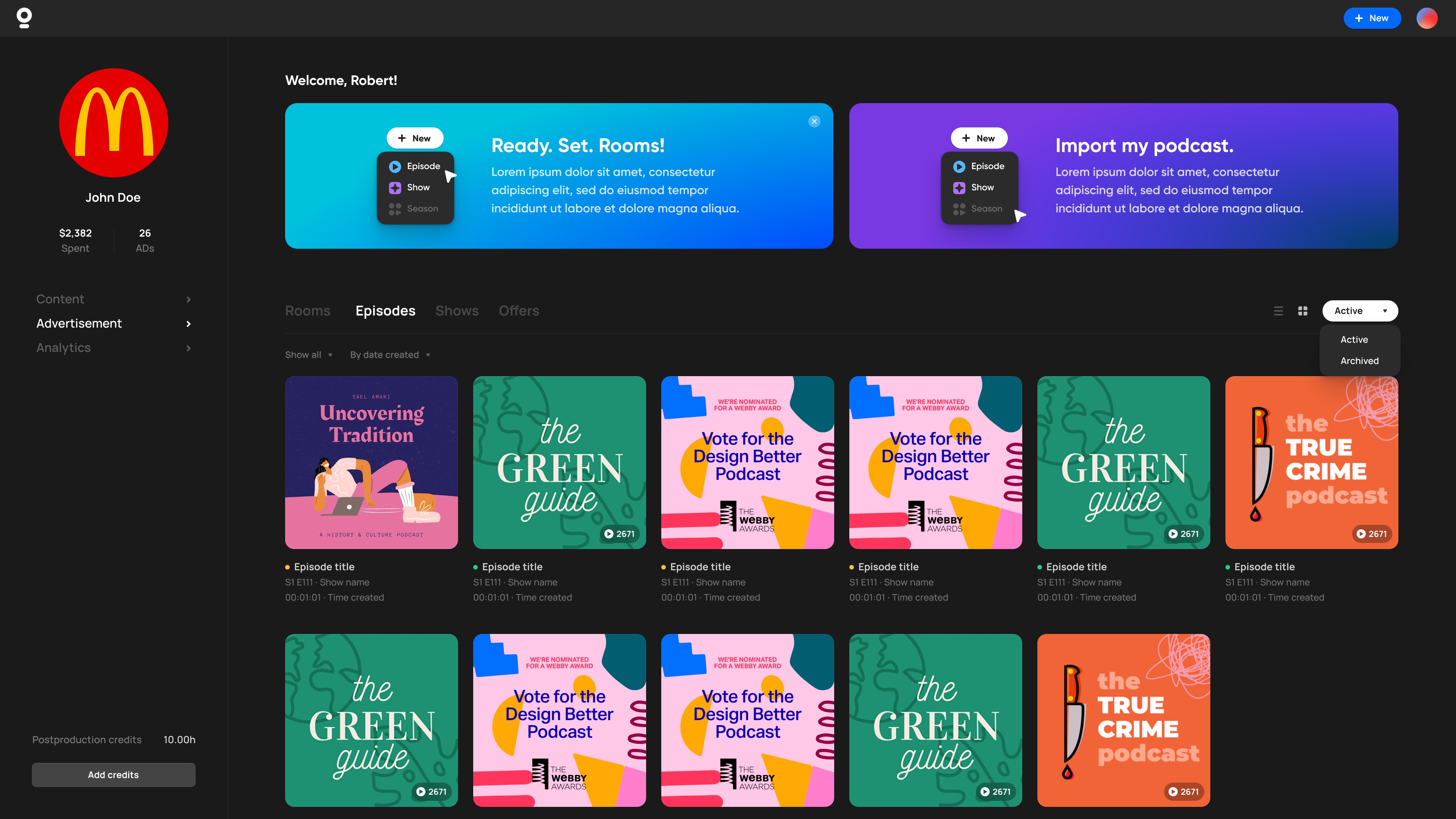Open the Show all filter dropdown
The width and height of the screenshot is (1456, 819).
(309, 355)
